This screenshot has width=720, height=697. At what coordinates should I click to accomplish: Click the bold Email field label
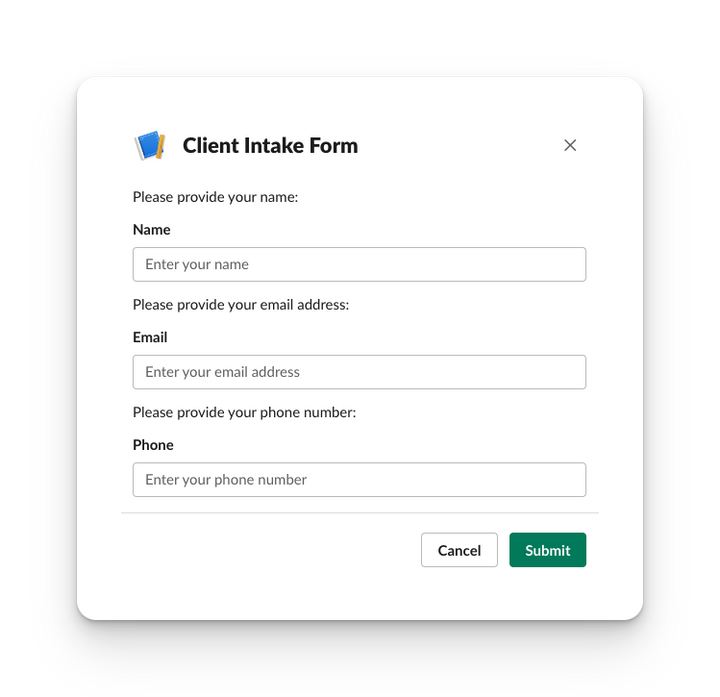150,338
